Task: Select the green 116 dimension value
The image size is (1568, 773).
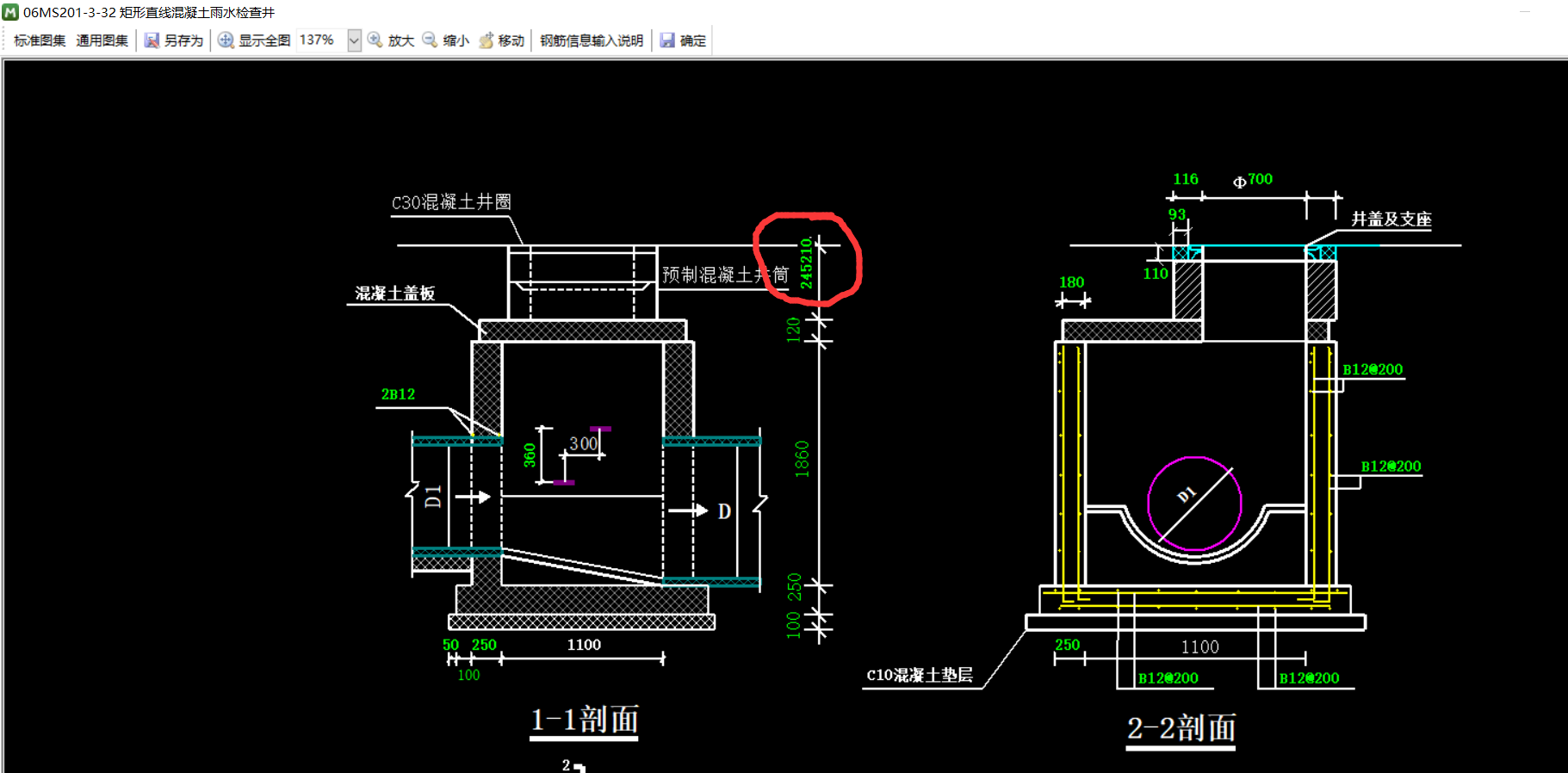Action: click(x=1186, y=179)
